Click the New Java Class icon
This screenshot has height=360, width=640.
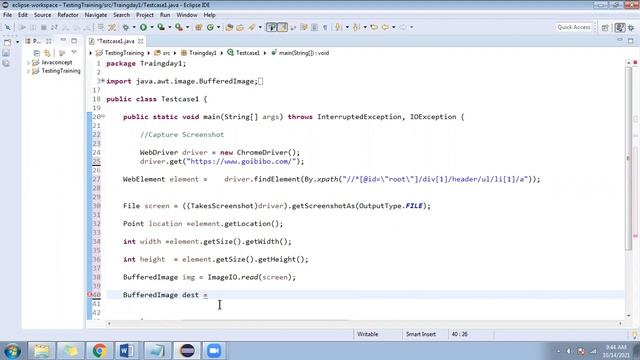pyautogui.click(x=210, y=27)
